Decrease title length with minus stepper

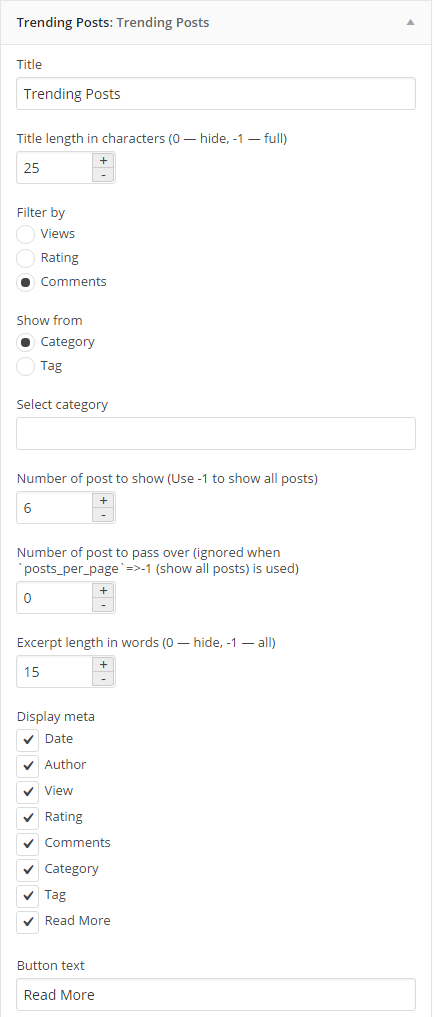[103, 175]
